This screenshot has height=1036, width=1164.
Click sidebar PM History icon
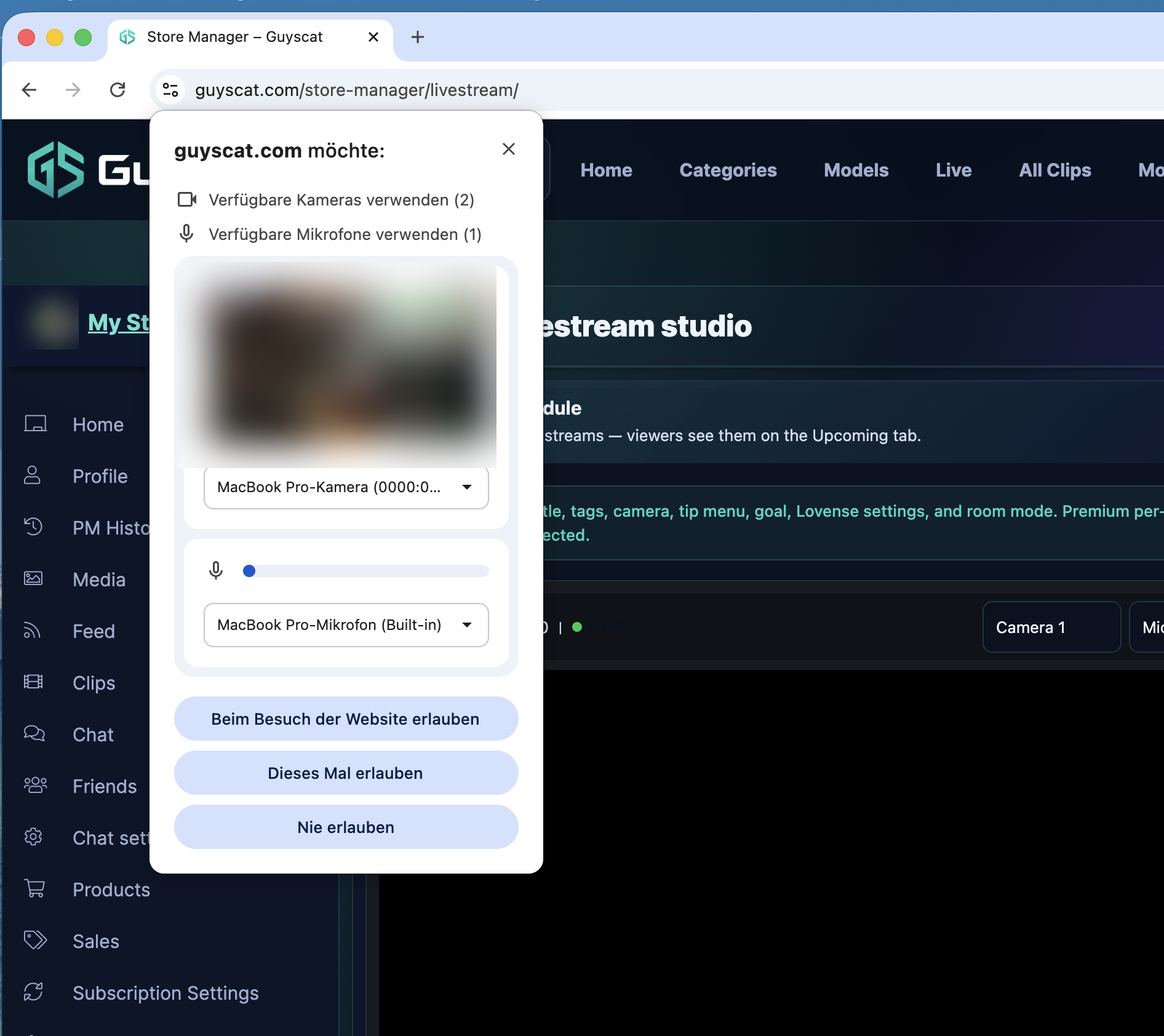coord(33,527)
